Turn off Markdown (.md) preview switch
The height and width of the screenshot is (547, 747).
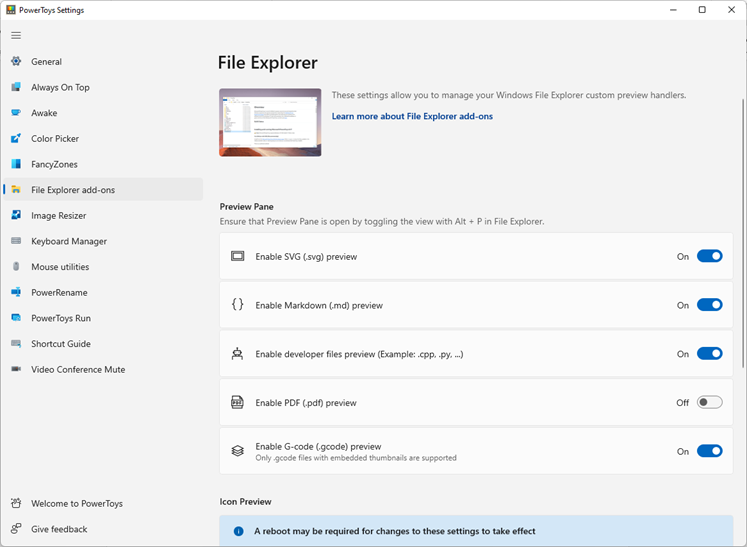tap(709, 305)
